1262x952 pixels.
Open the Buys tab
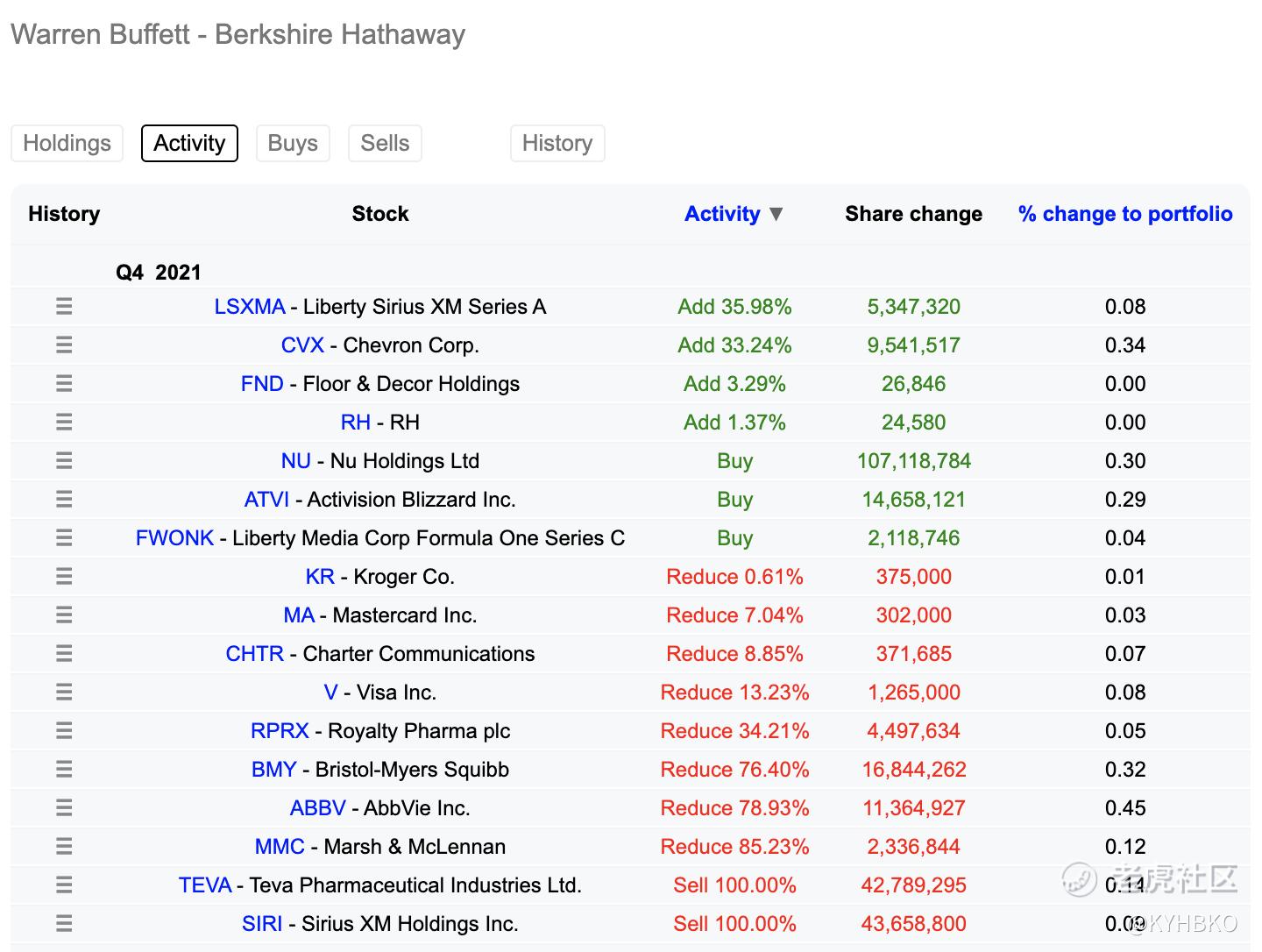pyautogui.click(x=293, y=143)
